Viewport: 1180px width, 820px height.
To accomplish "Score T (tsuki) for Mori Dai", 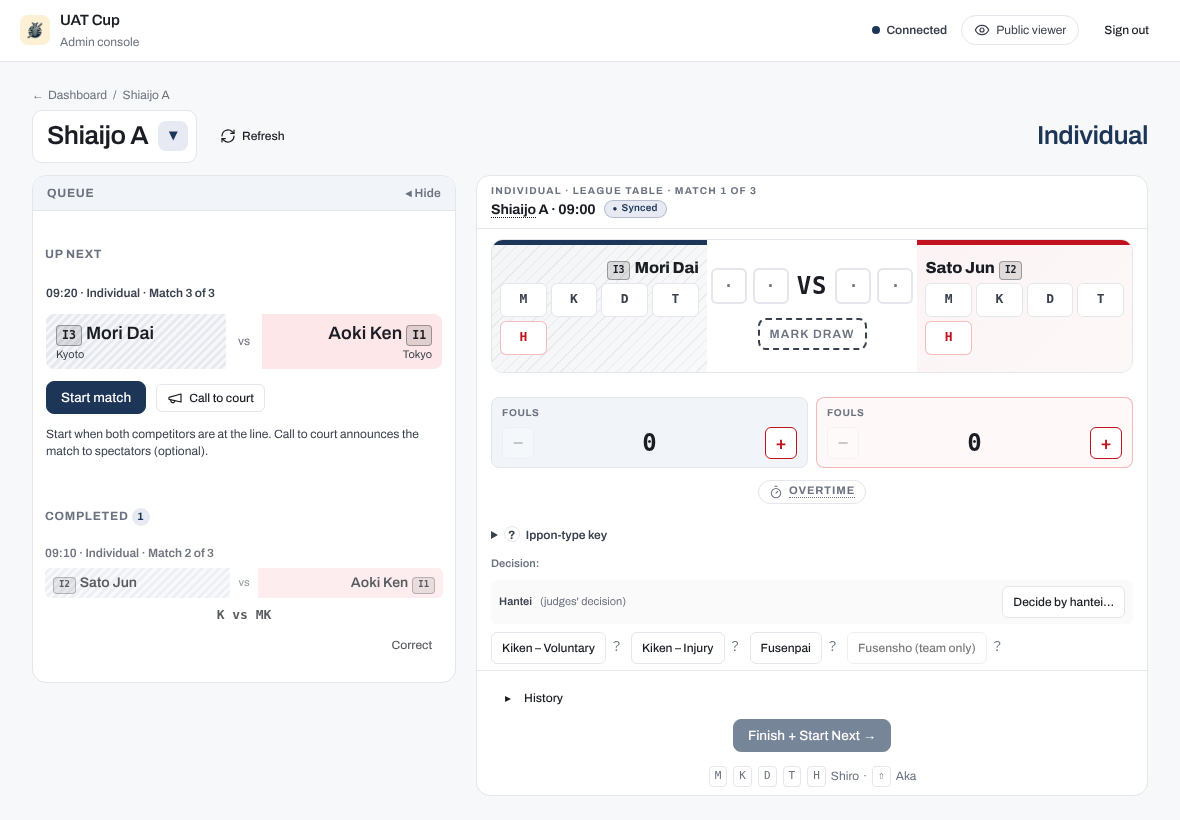I will [x=675, y=299].
